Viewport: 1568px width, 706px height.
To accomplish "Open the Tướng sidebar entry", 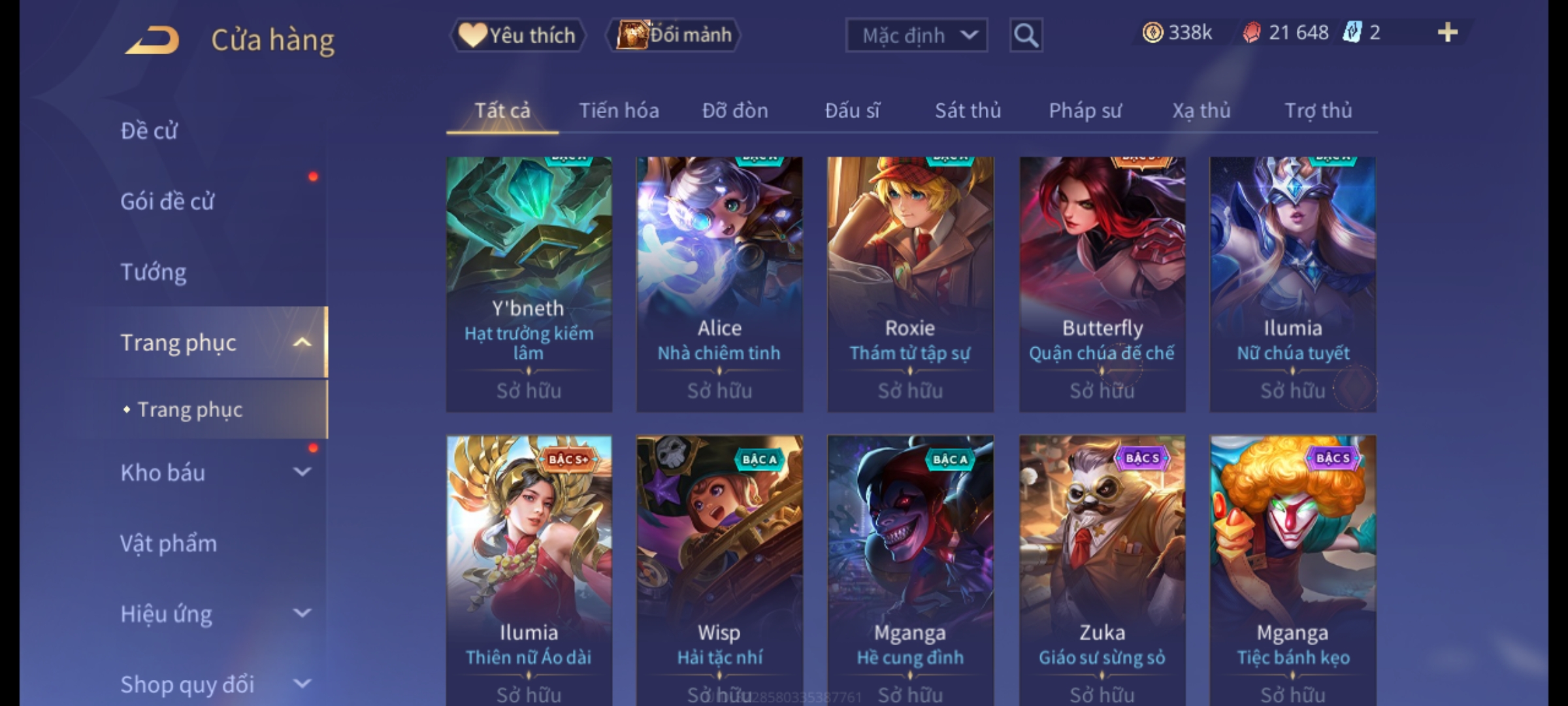I will (154, 272).
